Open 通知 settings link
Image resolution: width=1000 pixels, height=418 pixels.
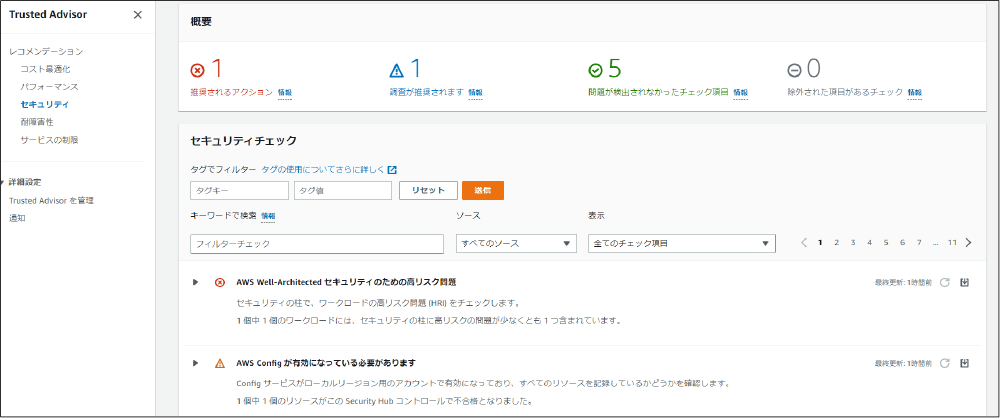click(17, 218)
